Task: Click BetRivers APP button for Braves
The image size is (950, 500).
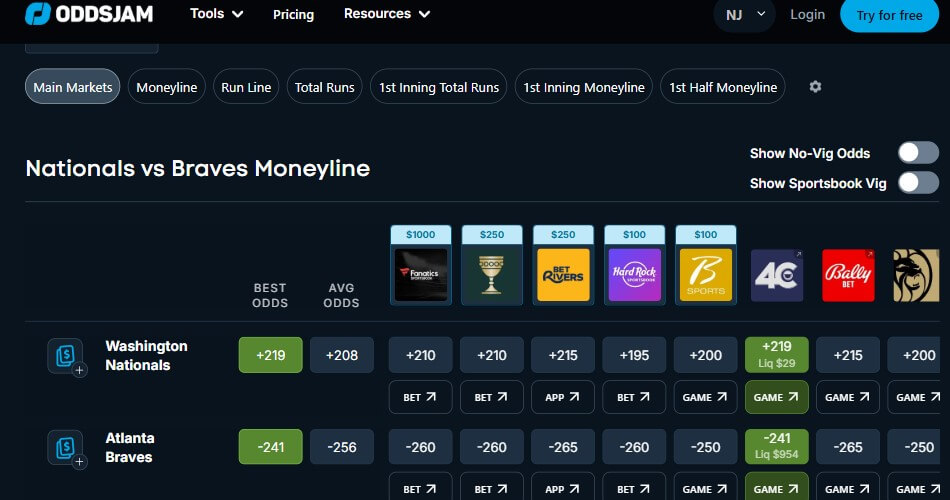Action: coord(563,487)
